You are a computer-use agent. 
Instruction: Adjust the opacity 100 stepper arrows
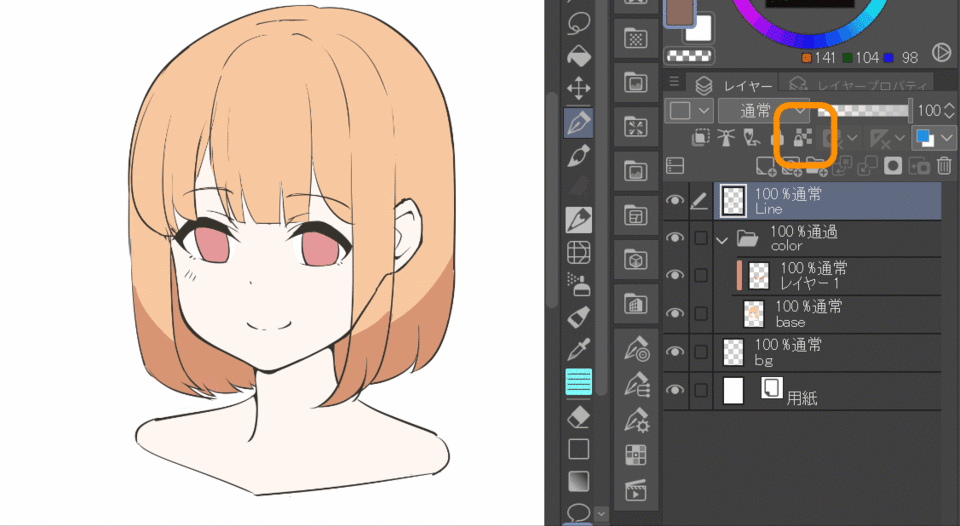(x=949, y=111)
